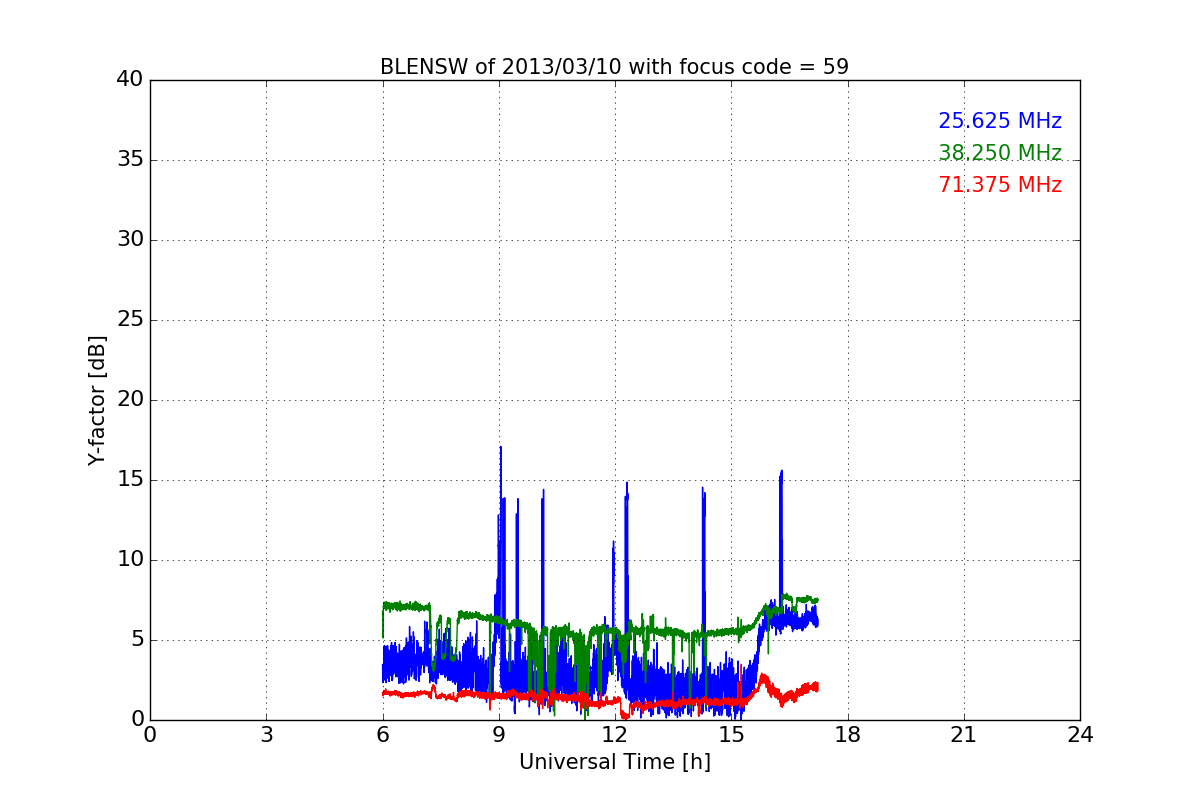This screenshot has height=800, width=1200.
Task: Click the "Y-factor [dB]" axis label
Action: 97,400
